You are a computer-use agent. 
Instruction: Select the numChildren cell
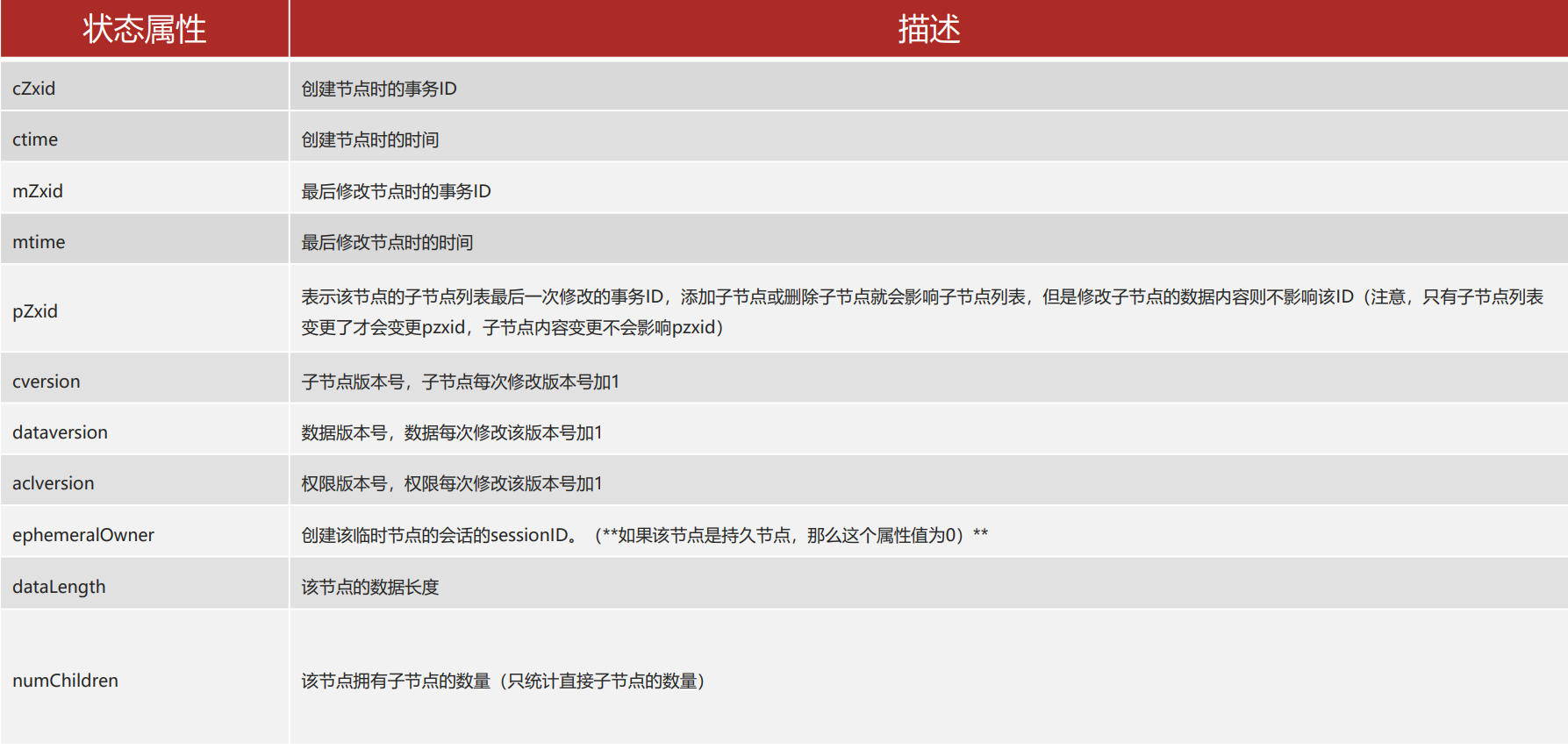[x=145, y=677]
